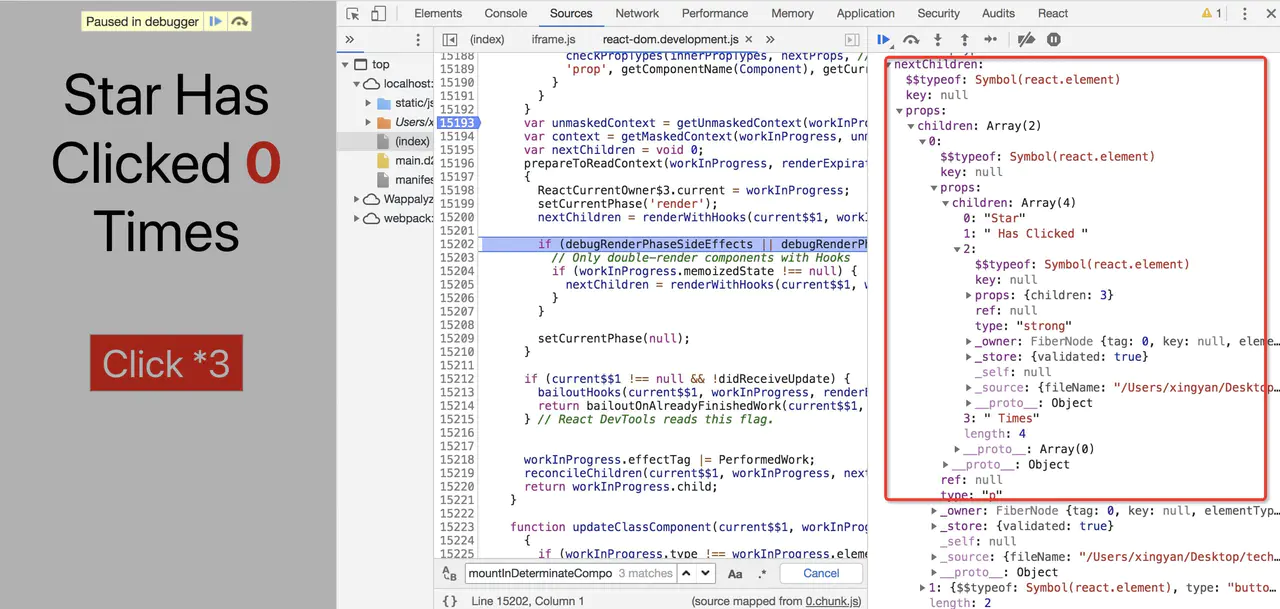Click breakpoint marker on line 15193

click(x=457, y=123)
